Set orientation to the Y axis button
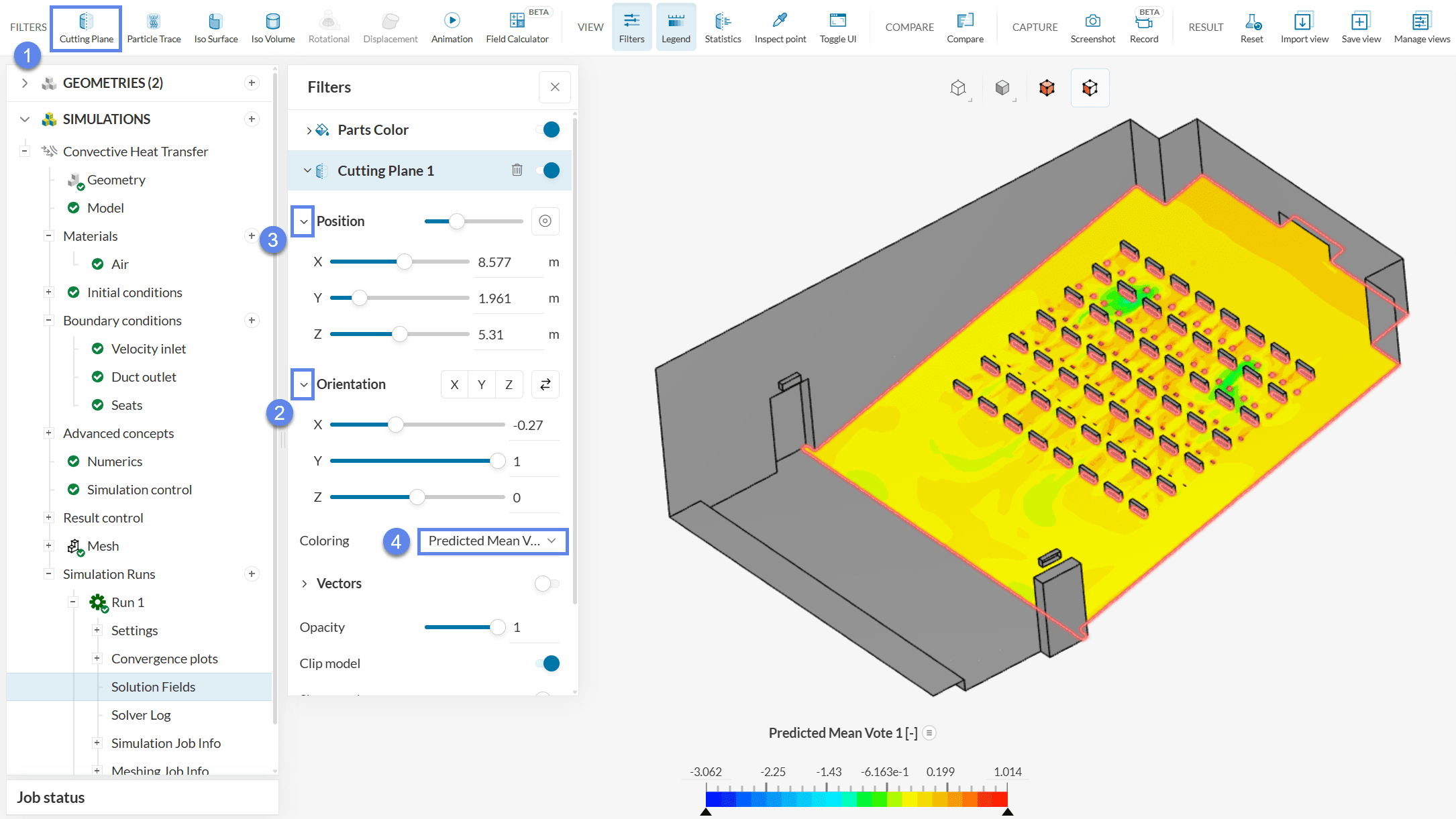 click(x=481, y=384)
